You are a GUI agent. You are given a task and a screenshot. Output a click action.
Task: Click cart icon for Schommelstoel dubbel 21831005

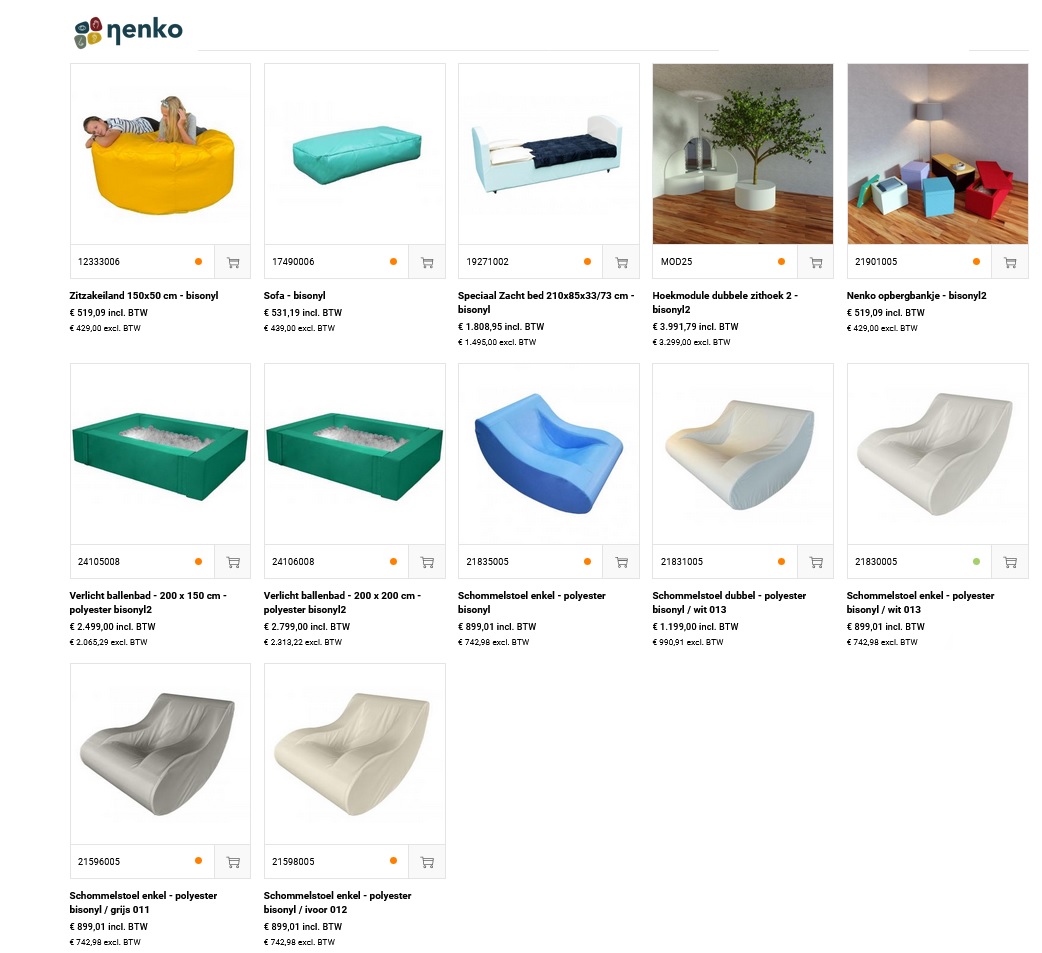(x=816, y=562)
